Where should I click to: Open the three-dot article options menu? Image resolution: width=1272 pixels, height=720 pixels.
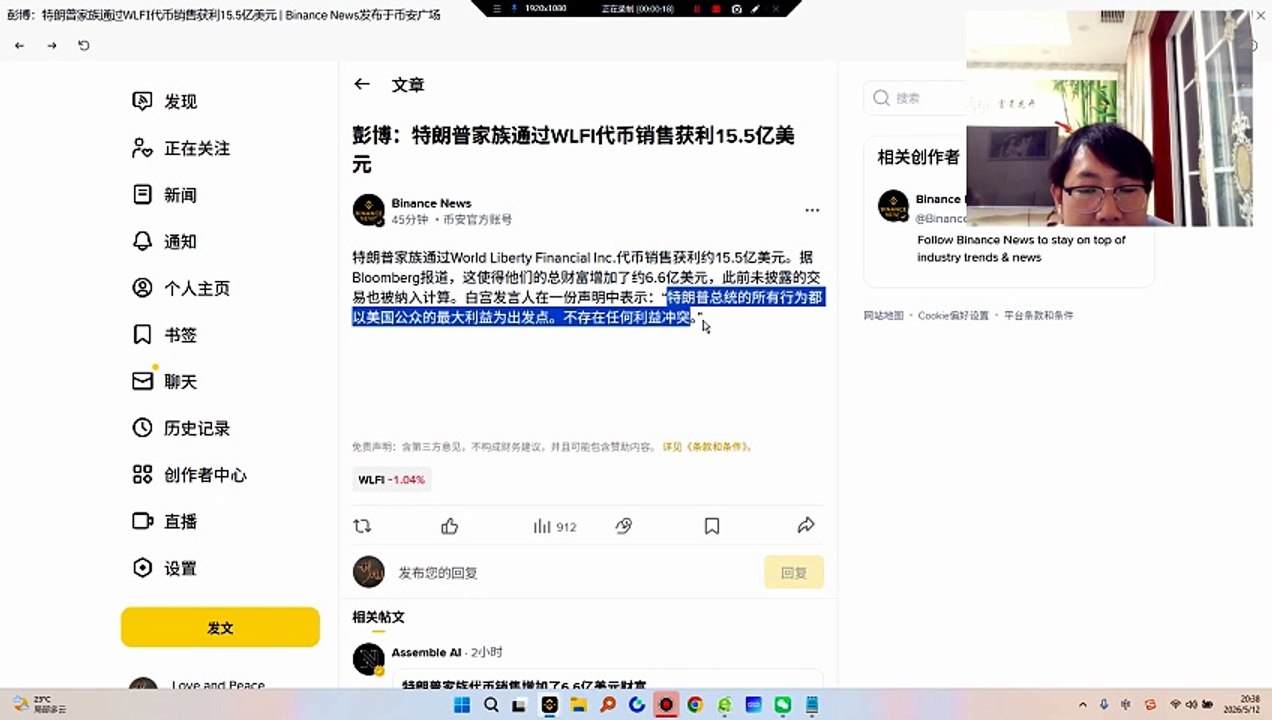812,210
